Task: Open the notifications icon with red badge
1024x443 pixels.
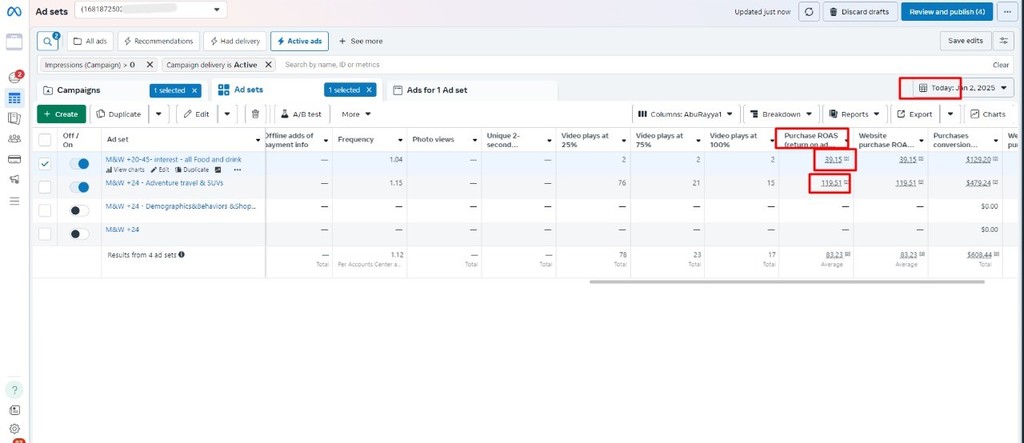Action: (14, 78)
